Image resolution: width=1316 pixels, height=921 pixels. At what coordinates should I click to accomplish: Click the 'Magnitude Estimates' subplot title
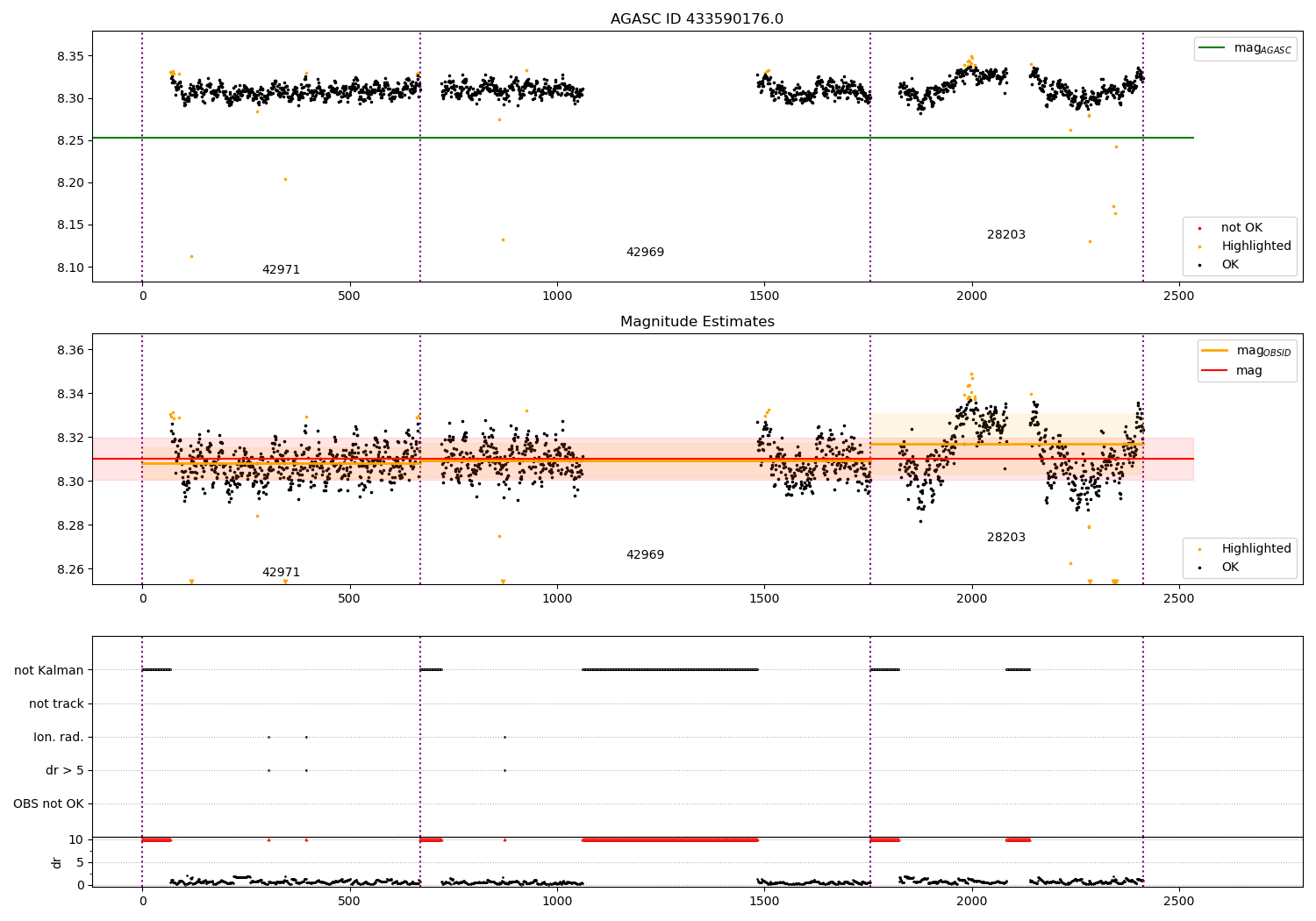pyautogui.click(x=697, y=321)
